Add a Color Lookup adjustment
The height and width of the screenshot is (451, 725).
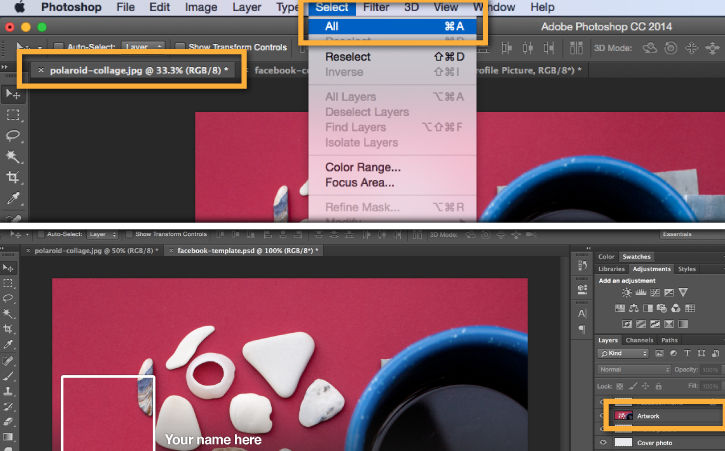pyautogui.click(x=690, y=308)
